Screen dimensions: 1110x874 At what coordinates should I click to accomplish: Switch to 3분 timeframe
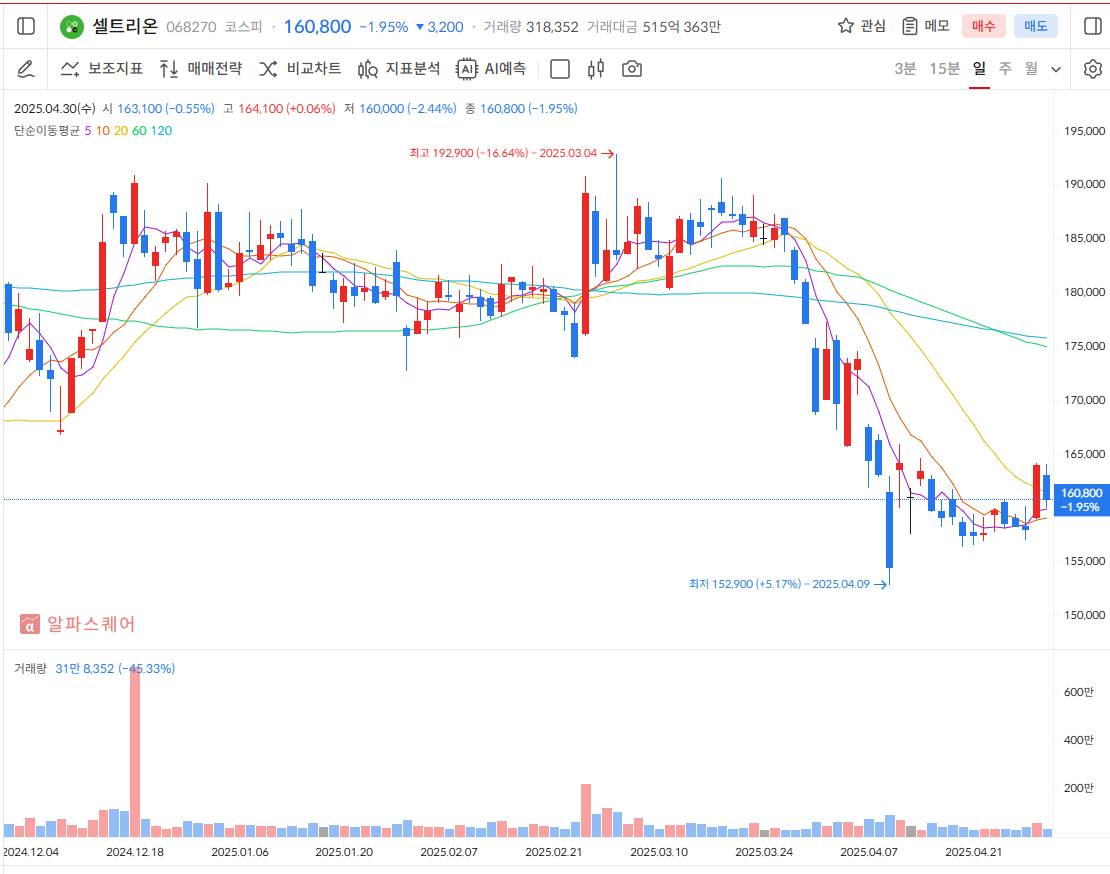click(x=905, y=69)
